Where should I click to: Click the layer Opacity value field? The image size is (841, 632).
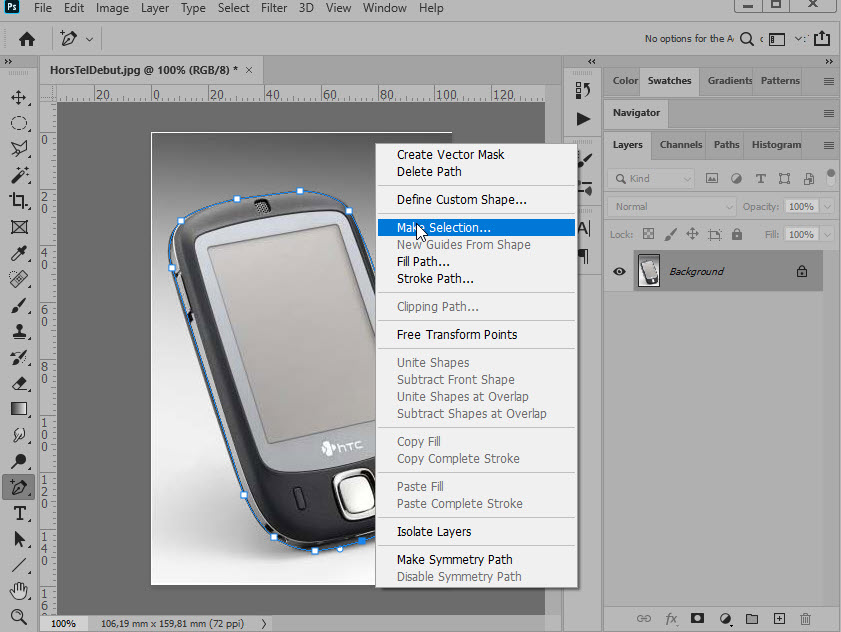point(801,207)
